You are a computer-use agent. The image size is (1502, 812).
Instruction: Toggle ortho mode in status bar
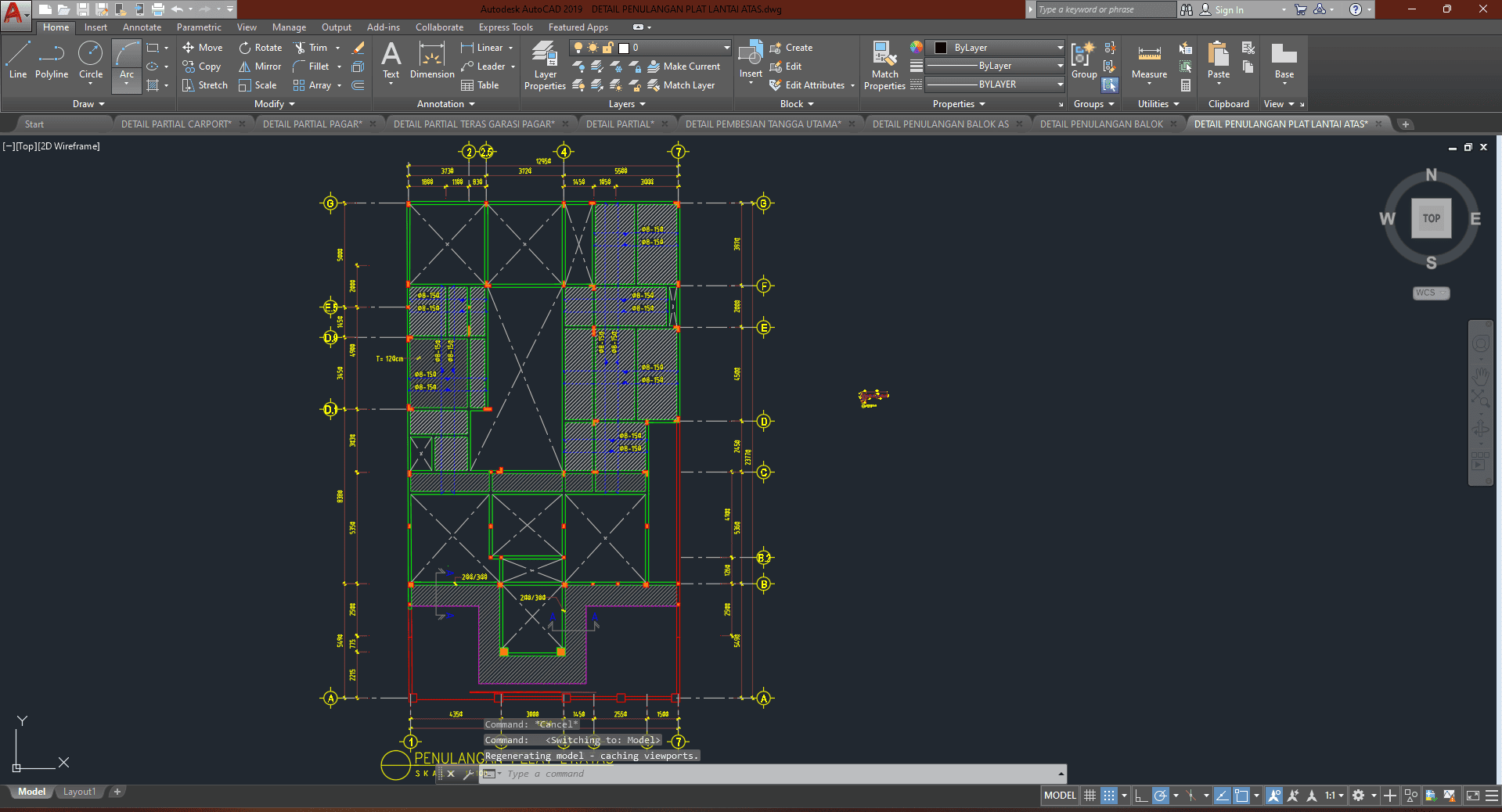[1141, 796]
